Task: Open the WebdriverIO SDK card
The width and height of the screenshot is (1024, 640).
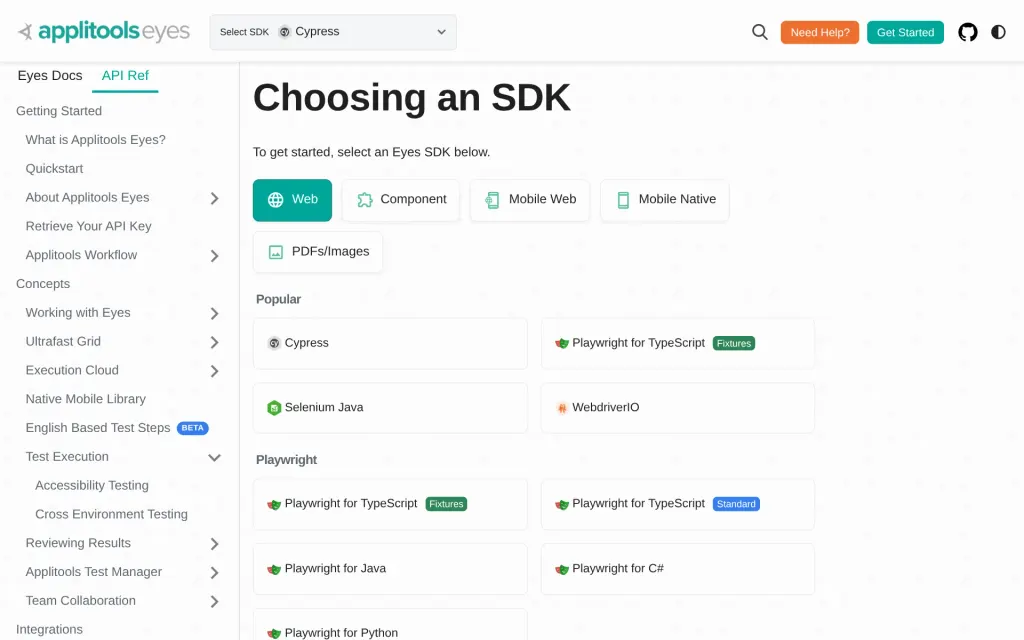Action: pyautogui.click(x=678, y=408)
